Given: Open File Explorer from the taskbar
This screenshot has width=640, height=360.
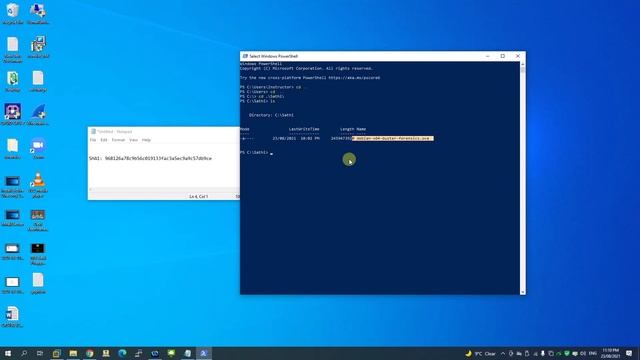Looking at the screenshot, I should (73, 353).
